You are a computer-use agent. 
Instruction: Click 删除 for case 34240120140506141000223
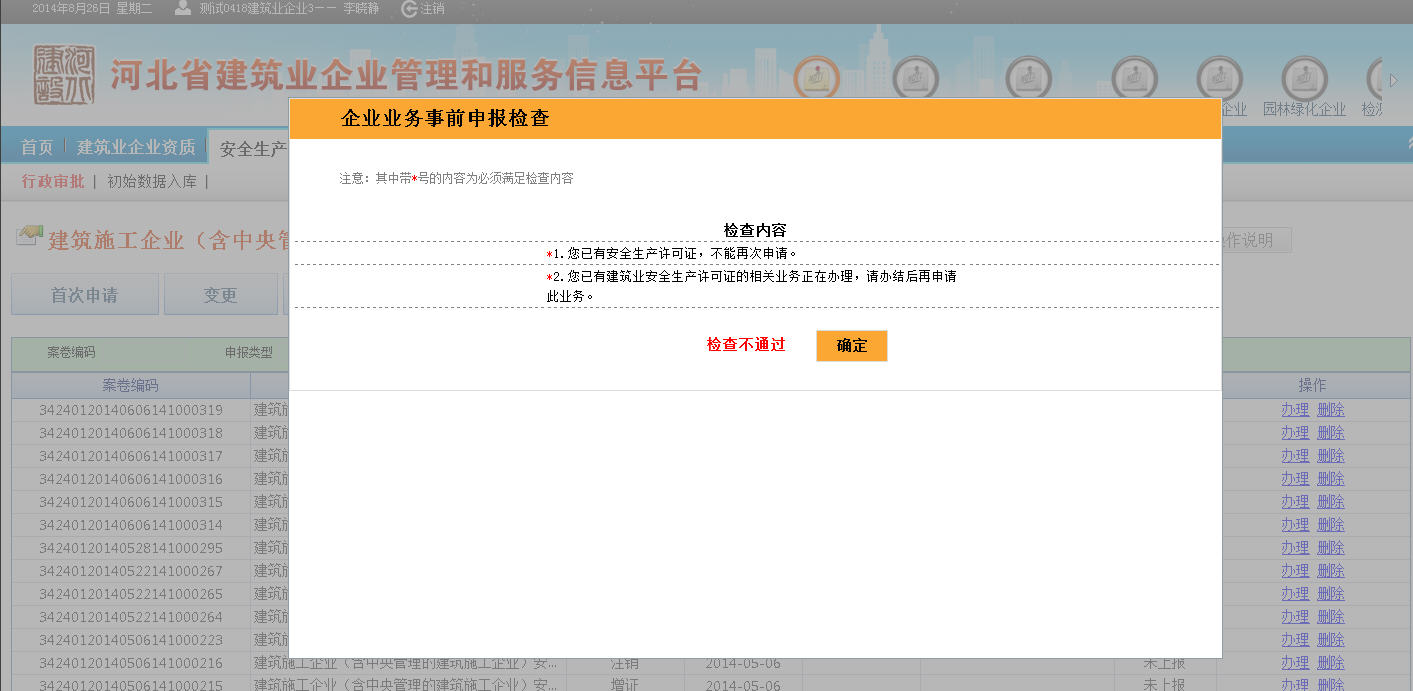[1331, 640]
